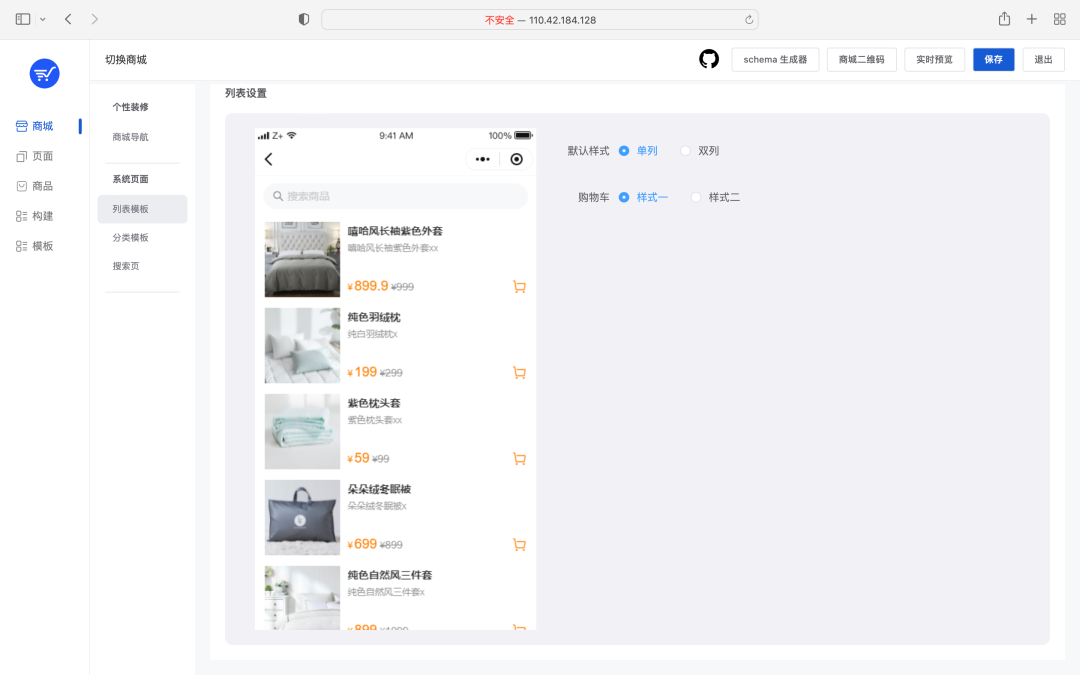Screen dimensions: 1080x675
Task: Go forward with the browser forward arrow
Action: pos(94,19)
